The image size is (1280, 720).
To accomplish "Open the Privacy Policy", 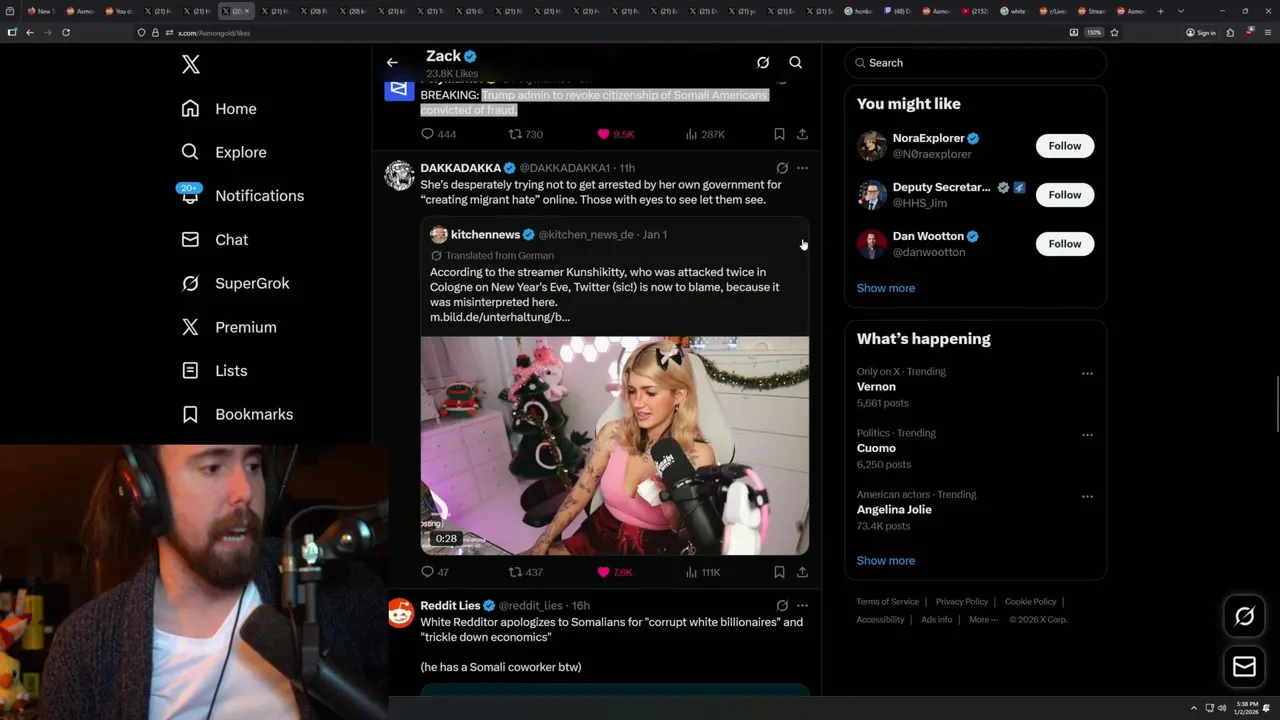I will click(961, 602).
